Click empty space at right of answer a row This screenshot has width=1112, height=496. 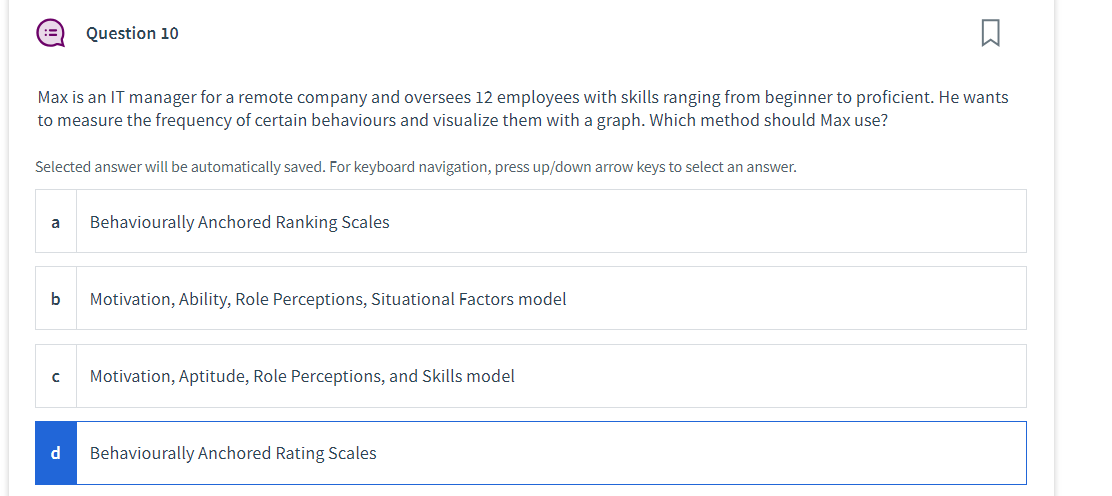(800, 222)
